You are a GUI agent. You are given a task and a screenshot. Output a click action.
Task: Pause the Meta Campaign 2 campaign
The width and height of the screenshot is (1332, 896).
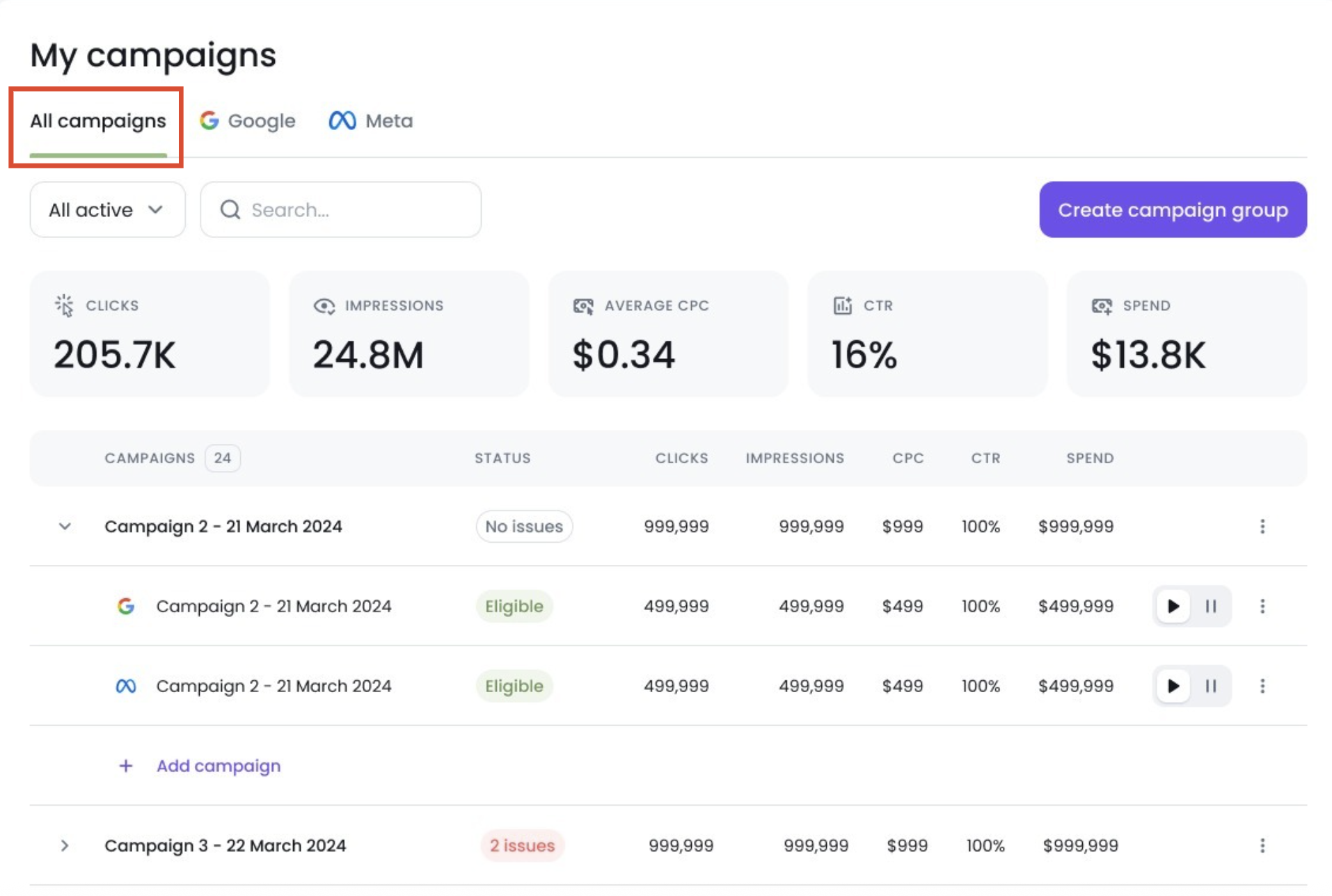1211,686
